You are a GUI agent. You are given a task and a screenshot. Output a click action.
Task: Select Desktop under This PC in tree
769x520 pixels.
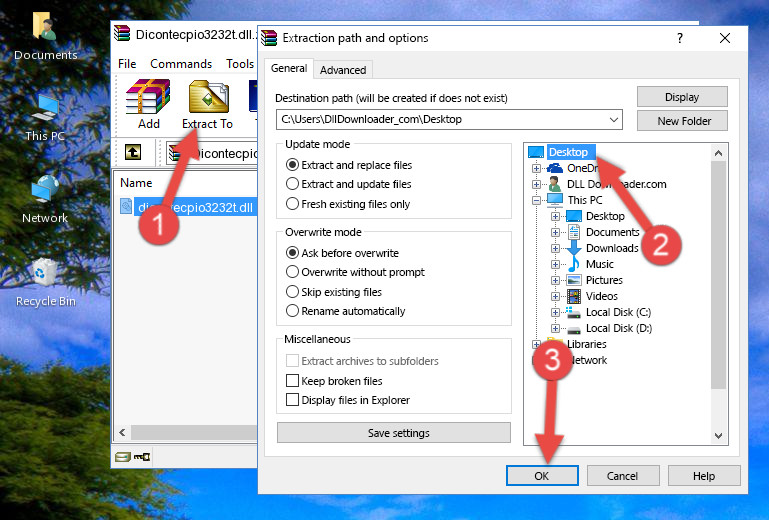coord(605,216)
